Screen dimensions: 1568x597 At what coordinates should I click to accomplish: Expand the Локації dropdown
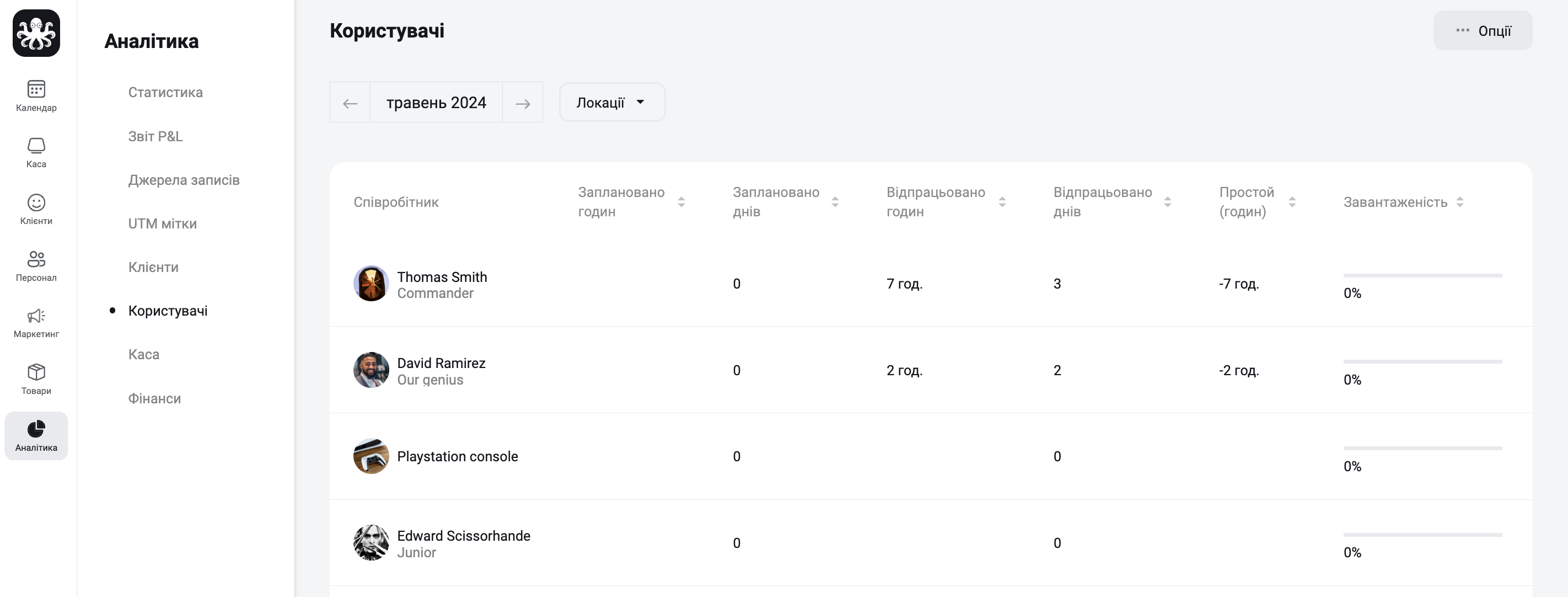click(612, 102)
